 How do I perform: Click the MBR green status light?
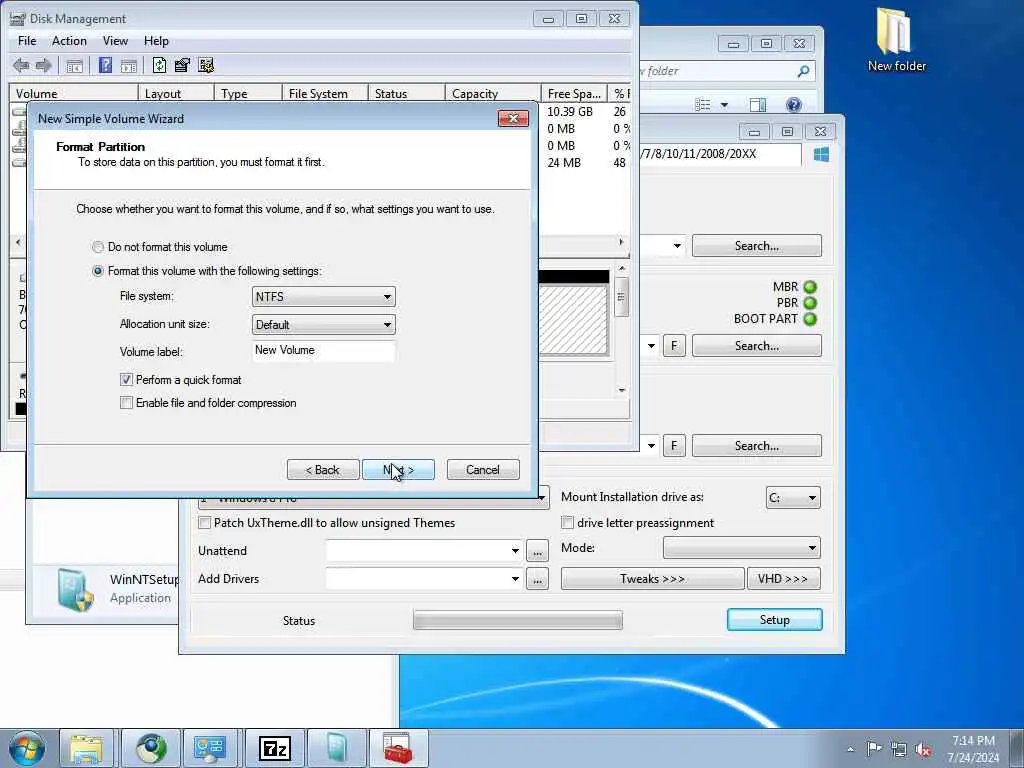click(810, 287)
